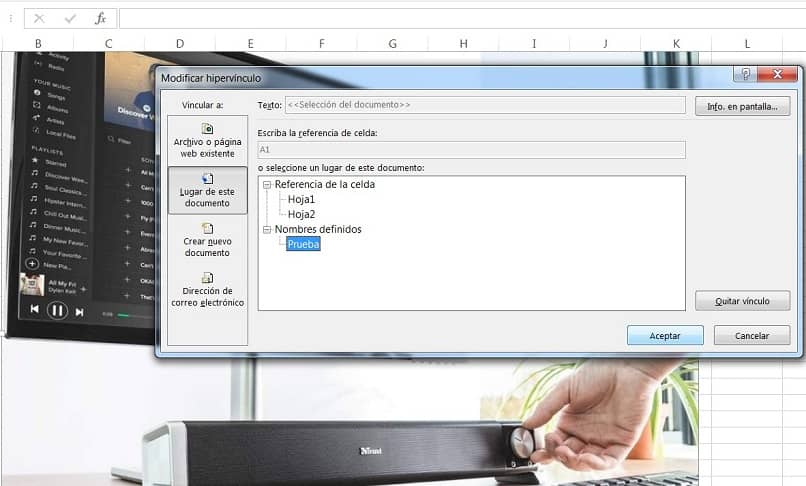Click the cell reference field showing A1
806x486 pixels.
pos(471,150)
